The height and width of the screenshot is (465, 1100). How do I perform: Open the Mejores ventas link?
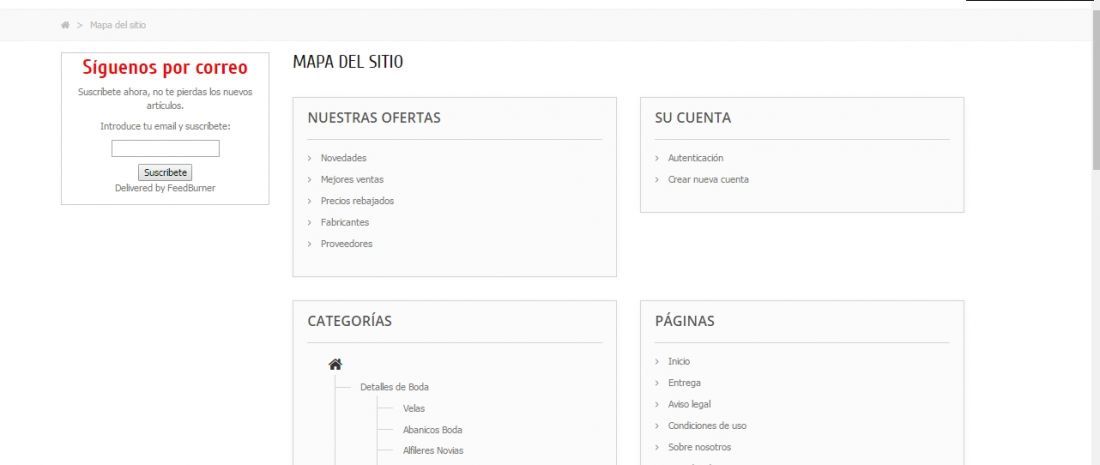coord(352,180)
